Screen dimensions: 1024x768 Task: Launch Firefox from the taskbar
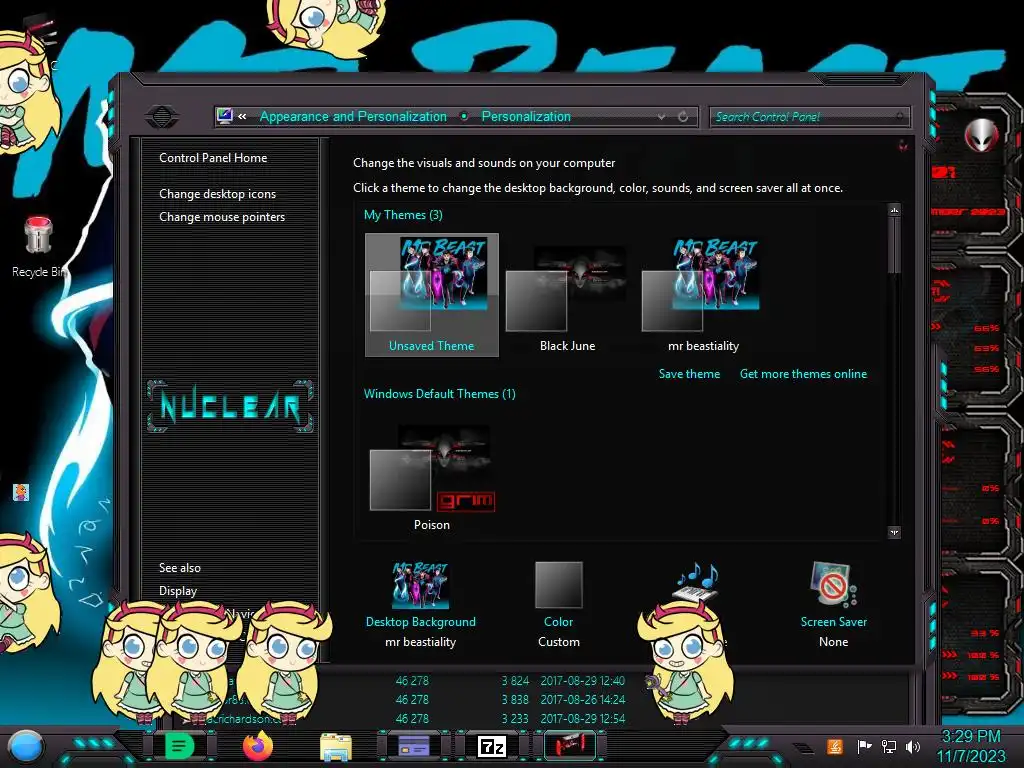pyautogui.click(x=257, y=746)
